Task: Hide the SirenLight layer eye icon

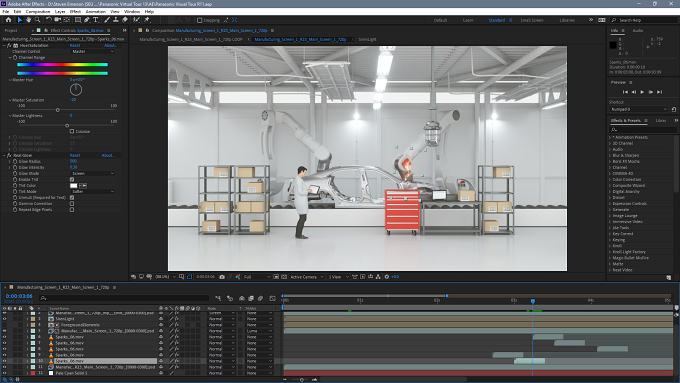Action: 5,319
